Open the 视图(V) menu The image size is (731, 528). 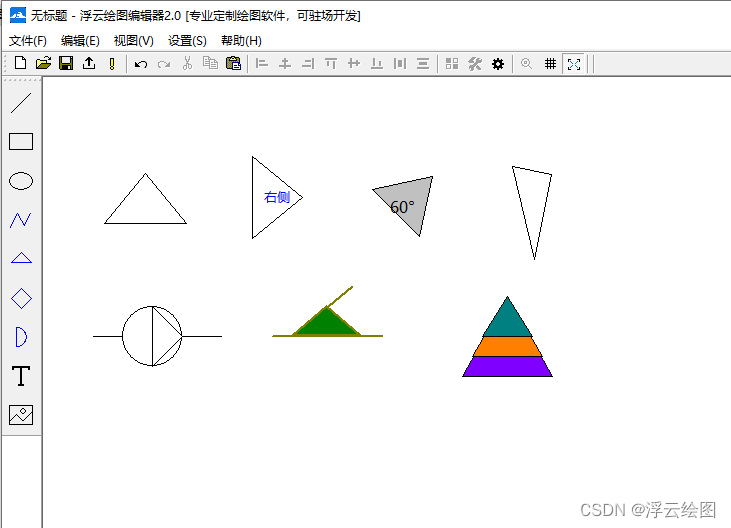pyautogui.click(x=134, y=41)
